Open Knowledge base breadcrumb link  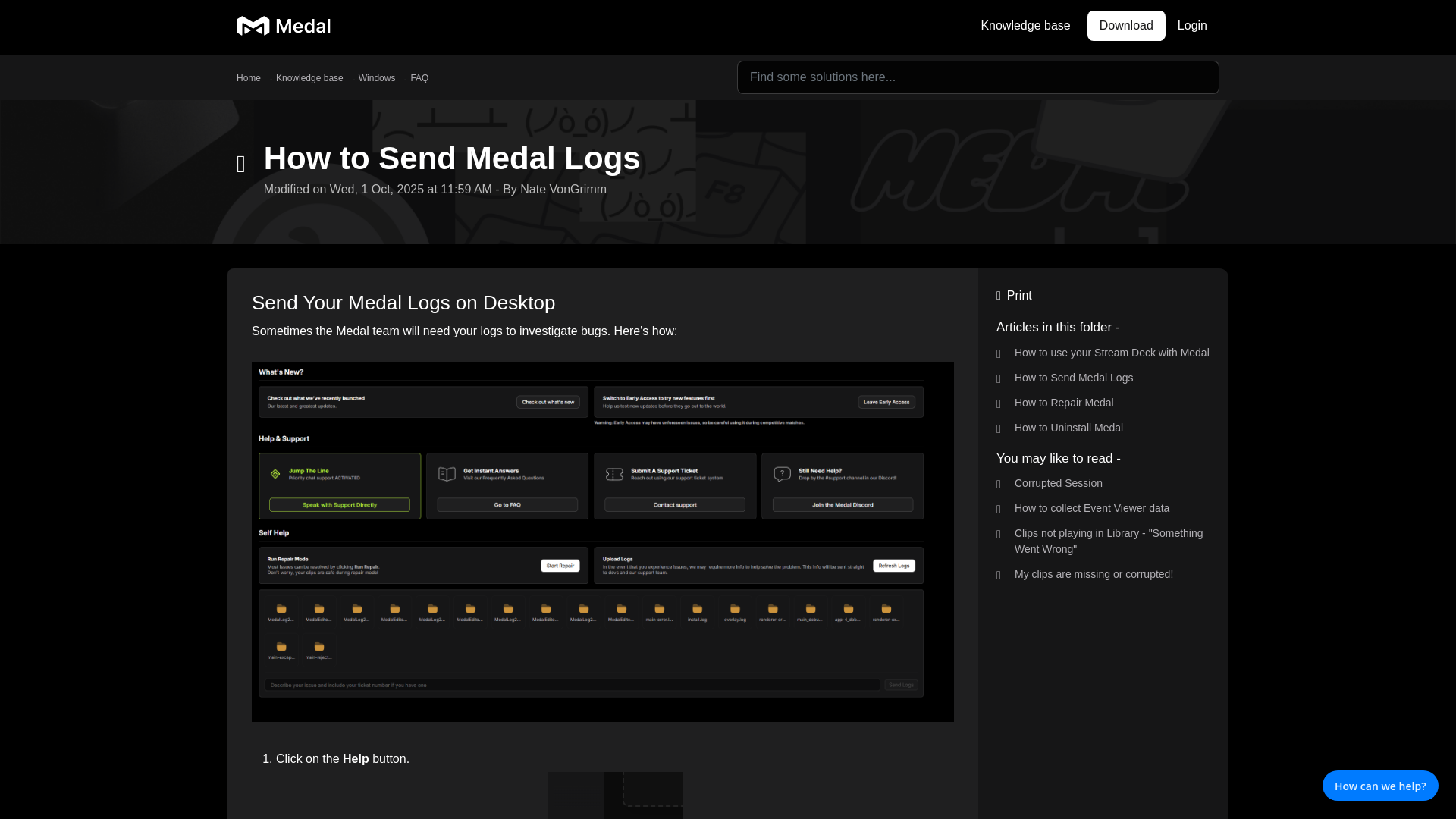309,78
